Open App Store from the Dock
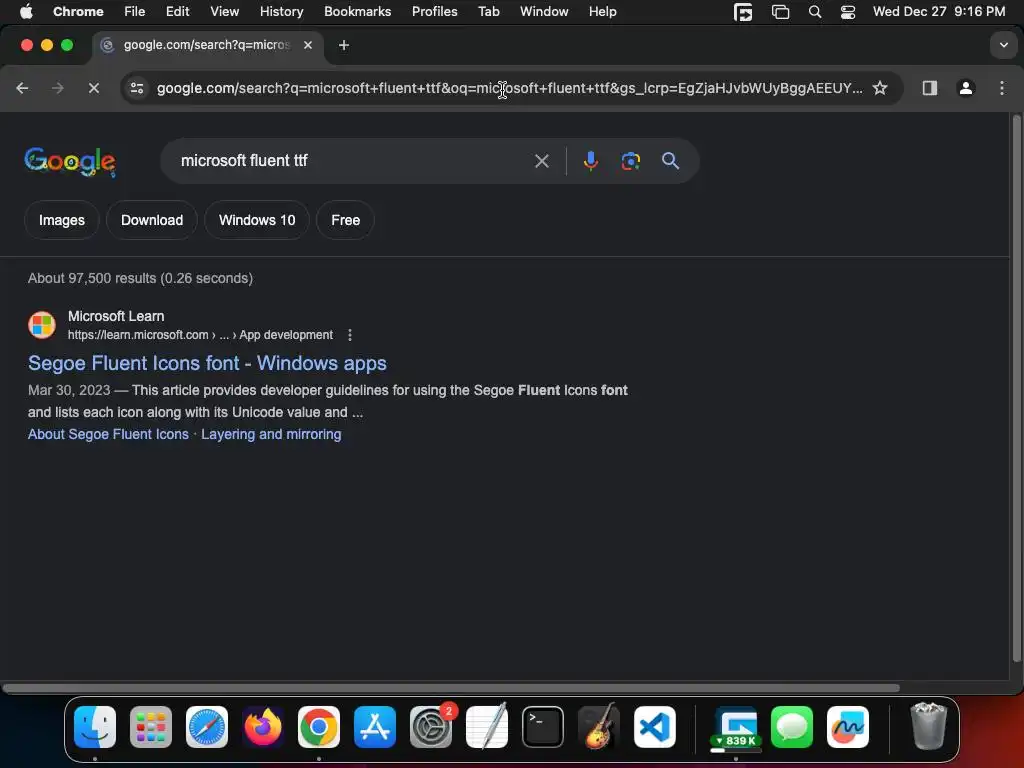 375,727
